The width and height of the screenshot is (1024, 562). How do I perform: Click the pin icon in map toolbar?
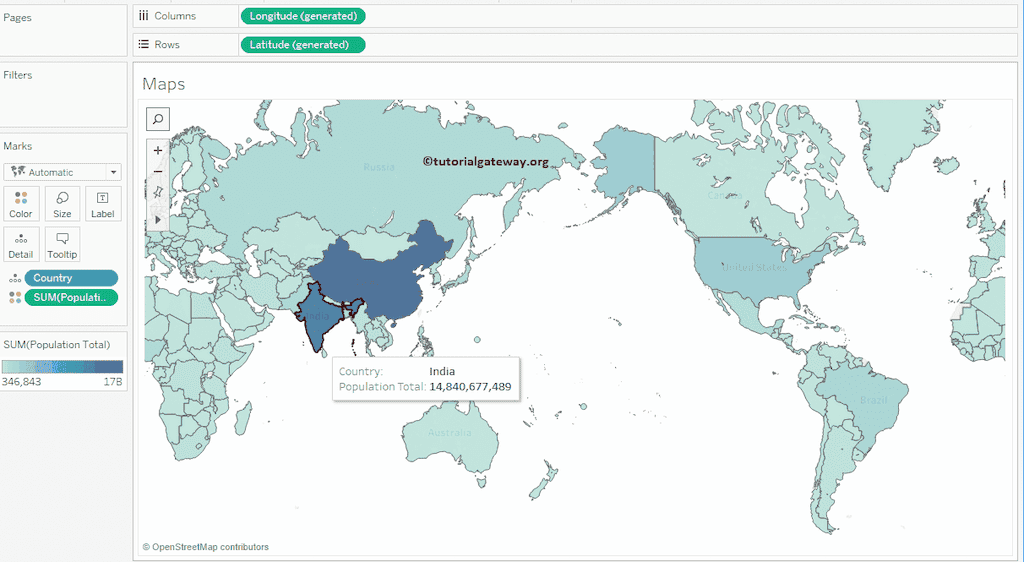pos(157,192)
